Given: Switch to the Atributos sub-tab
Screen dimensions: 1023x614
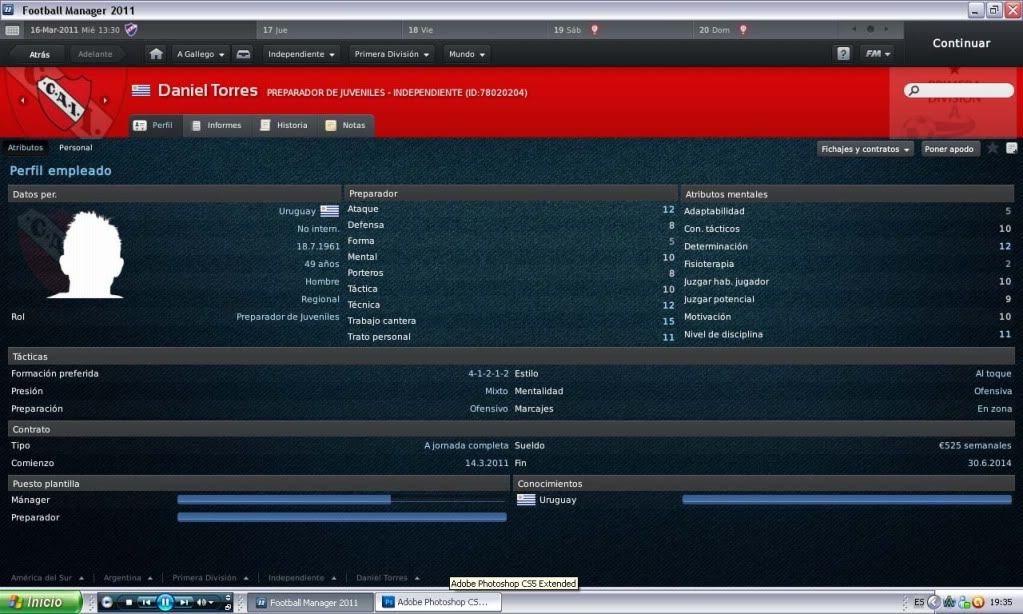Looking at the screenshot, I should [25, 147].
